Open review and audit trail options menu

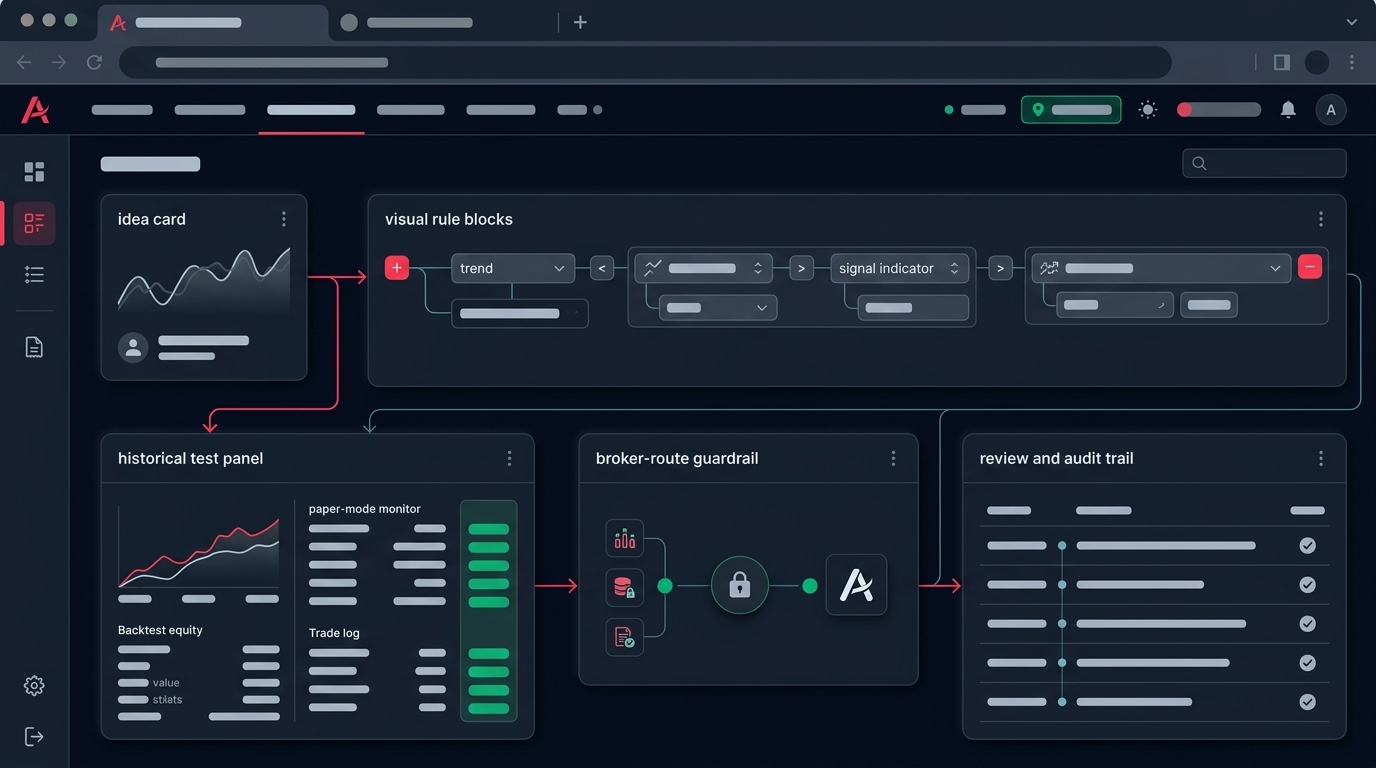[x=1321, y=458]
